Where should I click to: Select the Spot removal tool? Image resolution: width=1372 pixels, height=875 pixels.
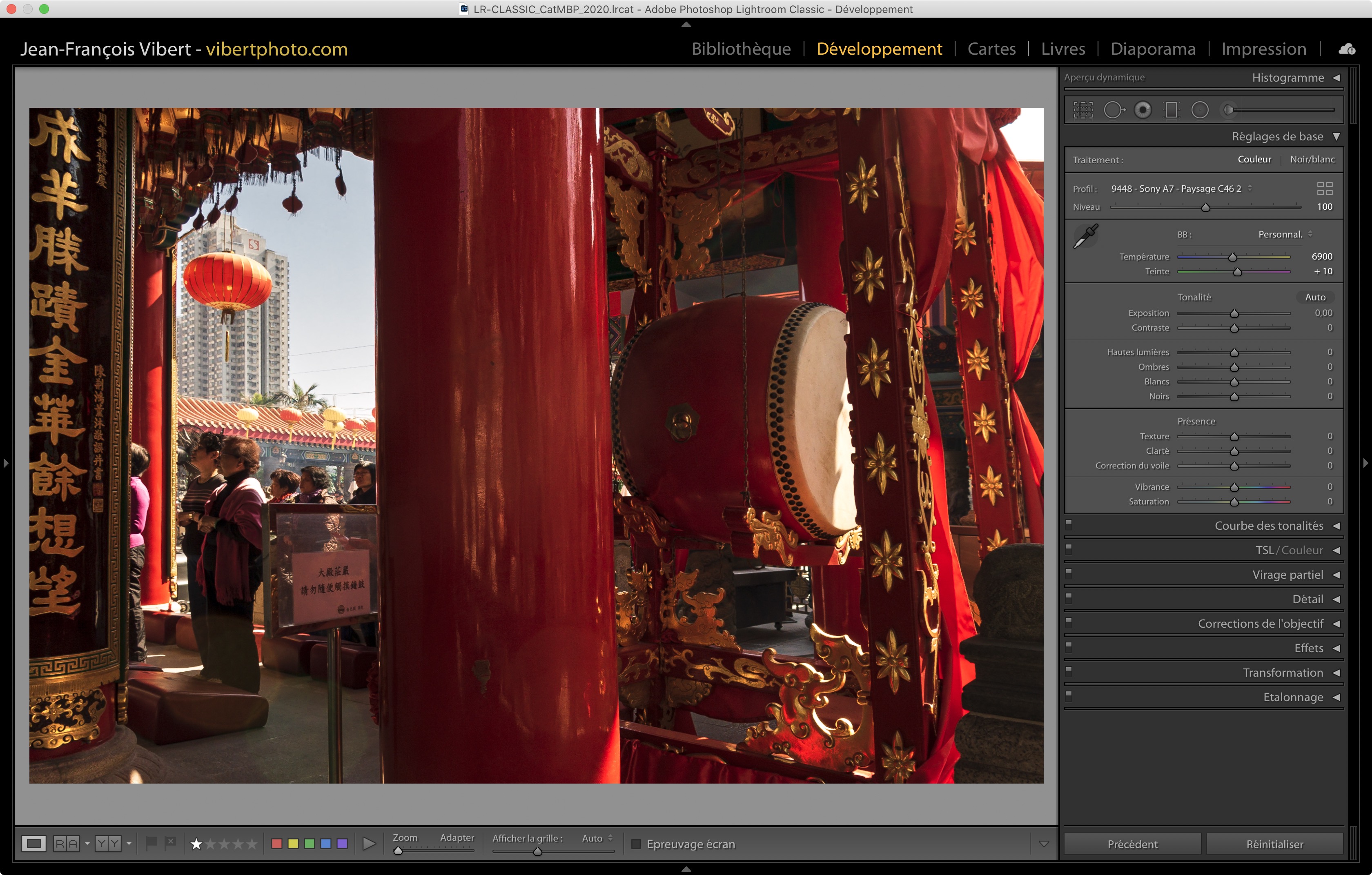(x=1114, y=110)
